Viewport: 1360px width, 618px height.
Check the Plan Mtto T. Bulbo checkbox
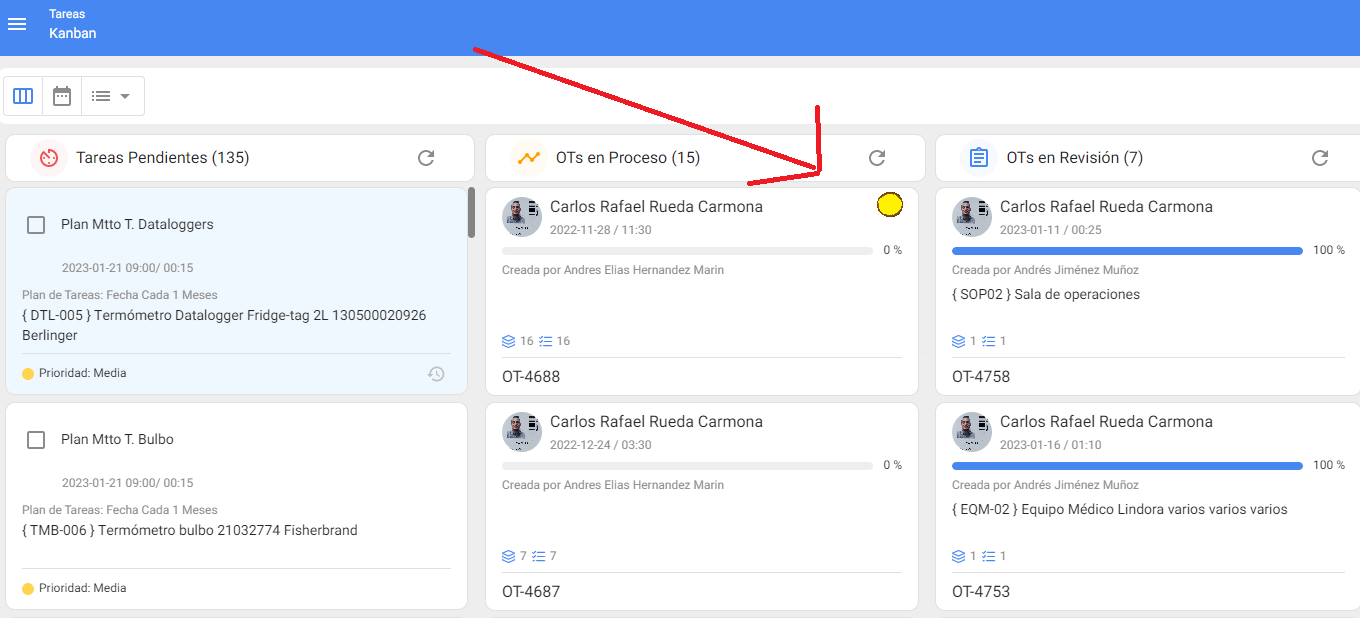coord(36,440)
